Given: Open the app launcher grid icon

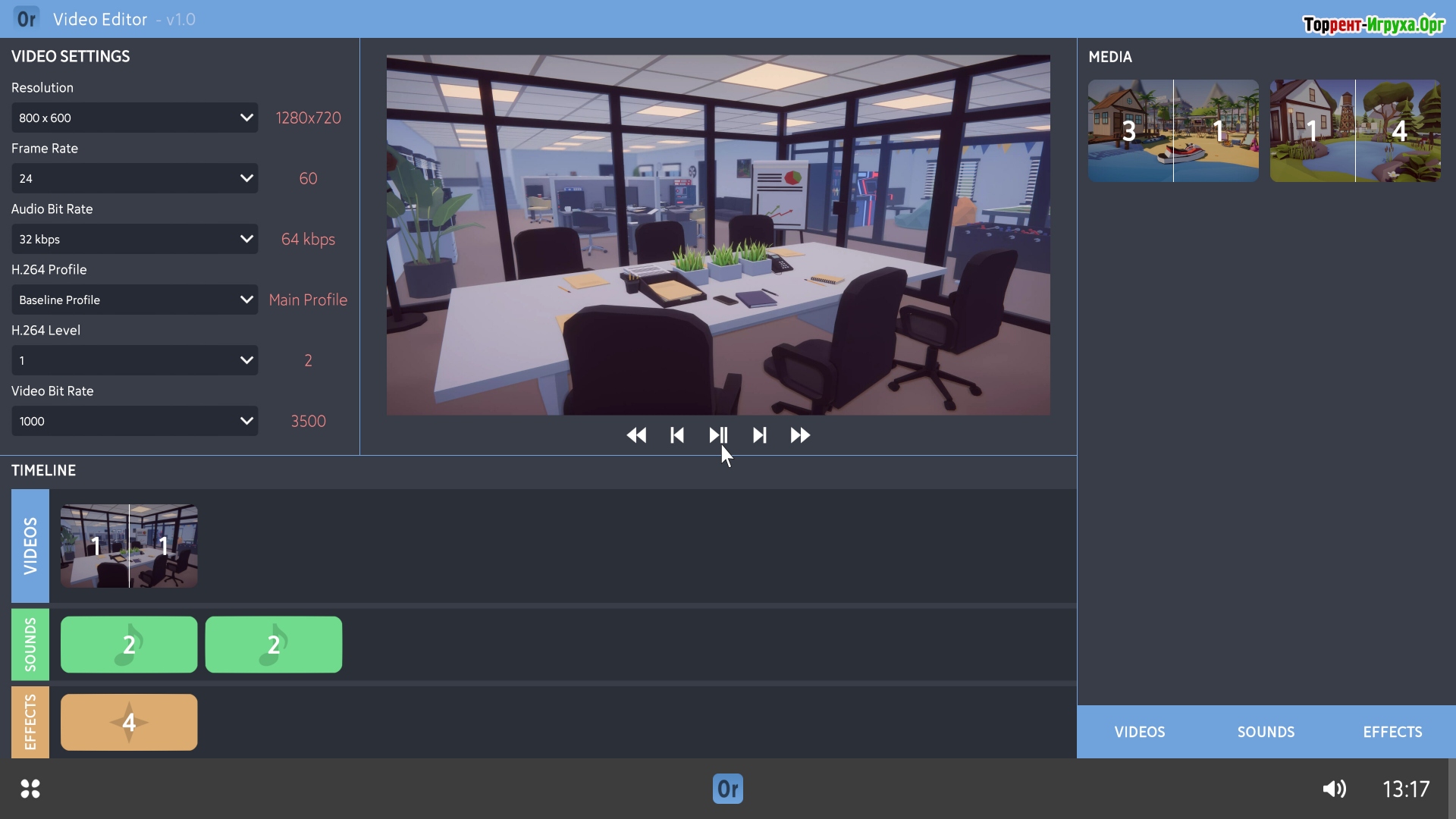Looking at the screenshot, I should [x=30, y=789].
